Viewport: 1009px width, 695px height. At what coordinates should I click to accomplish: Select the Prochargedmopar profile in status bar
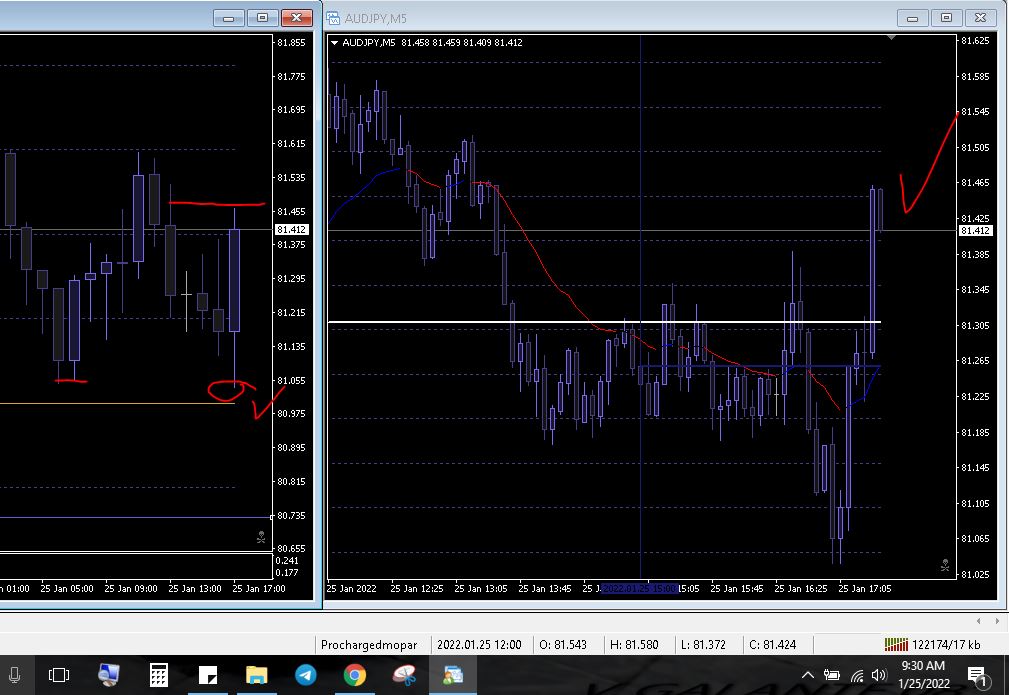tap(369, 645)
